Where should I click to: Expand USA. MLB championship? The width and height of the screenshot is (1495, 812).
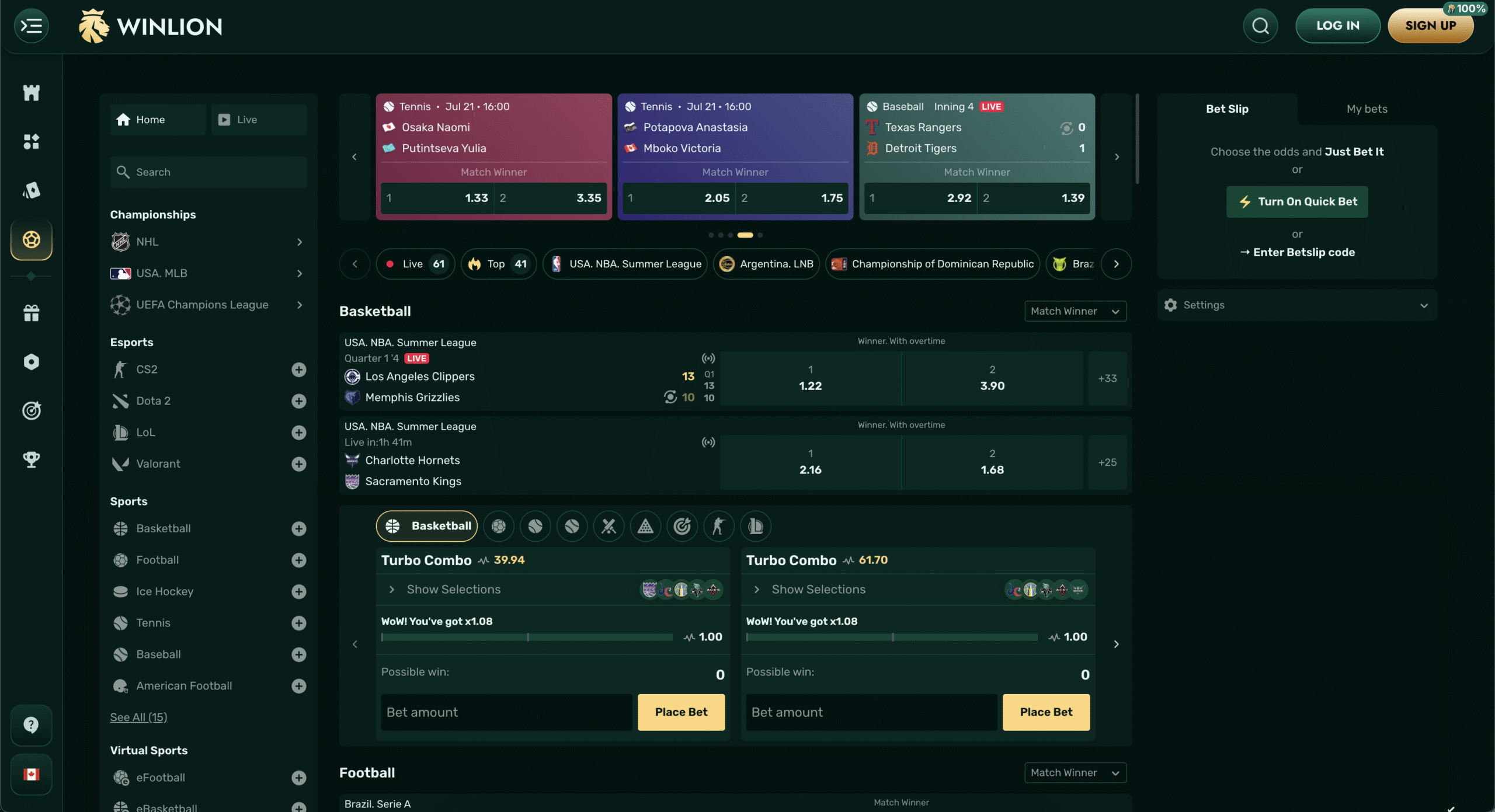[x=208, y=273]
